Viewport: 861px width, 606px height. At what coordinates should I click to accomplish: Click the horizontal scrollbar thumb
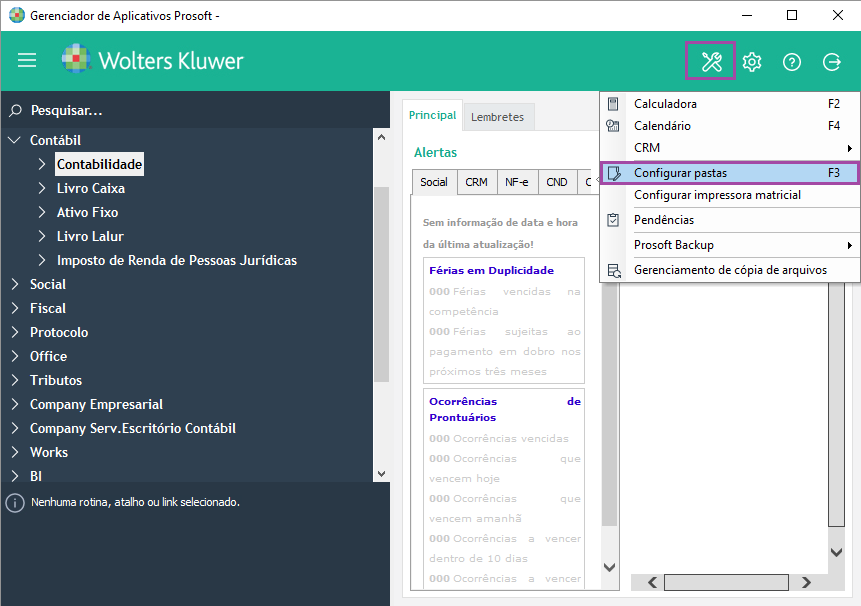coord(726,582)
